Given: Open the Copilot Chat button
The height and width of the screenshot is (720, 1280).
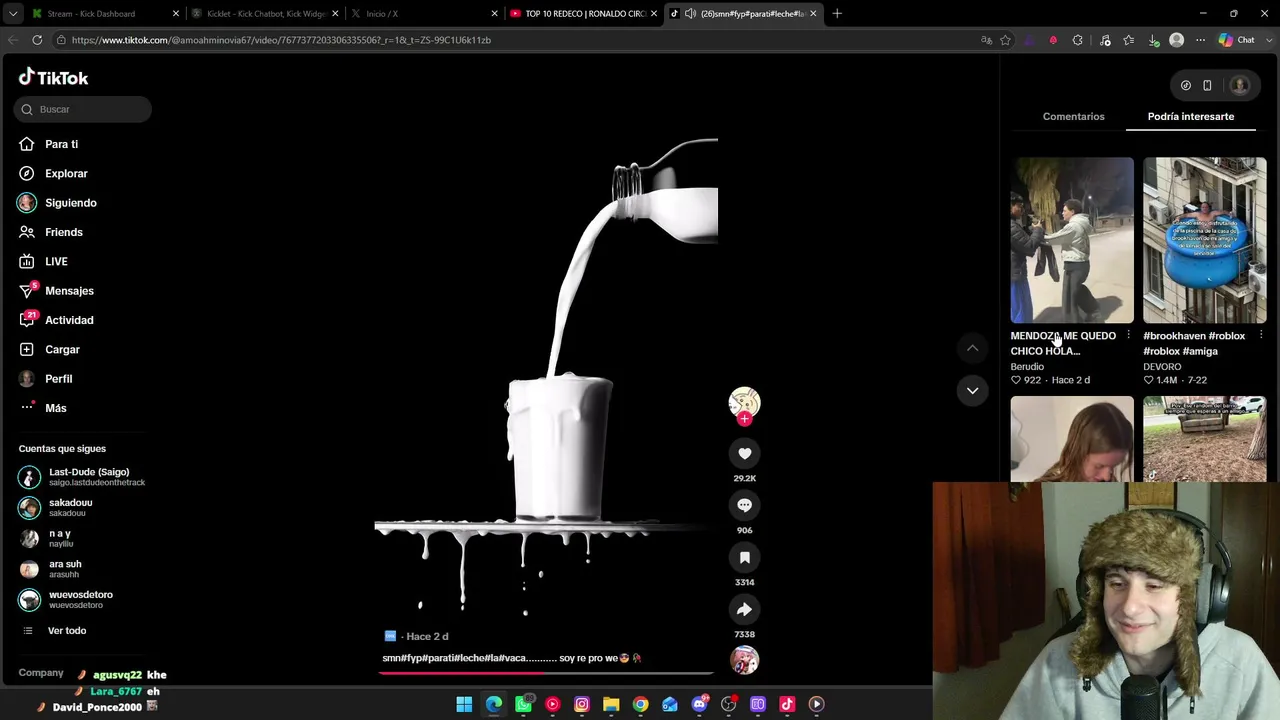Looking at the screenshot, I should click(1237, 40).
